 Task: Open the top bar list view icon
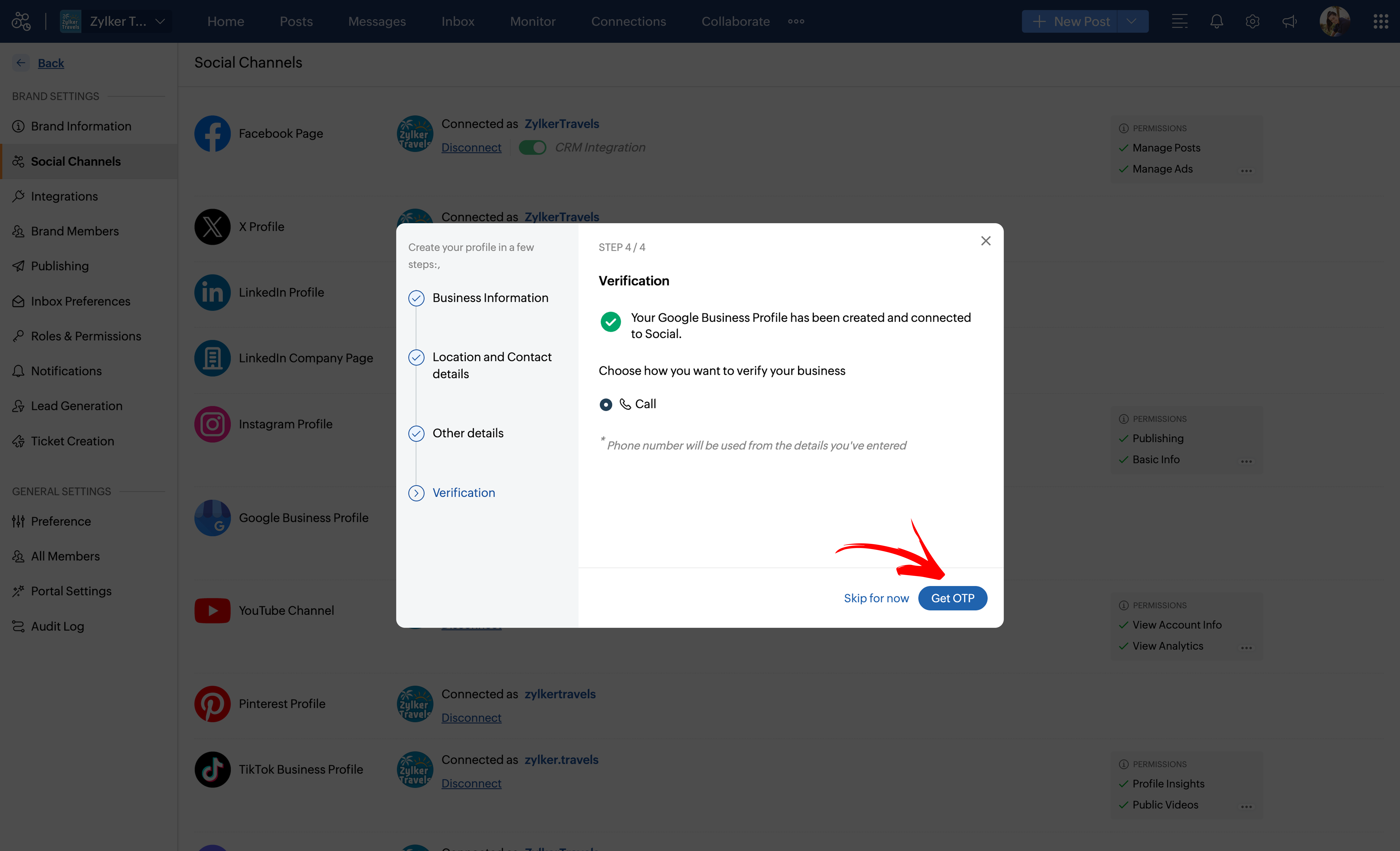pyautogui.click(x=1180, y=22)
